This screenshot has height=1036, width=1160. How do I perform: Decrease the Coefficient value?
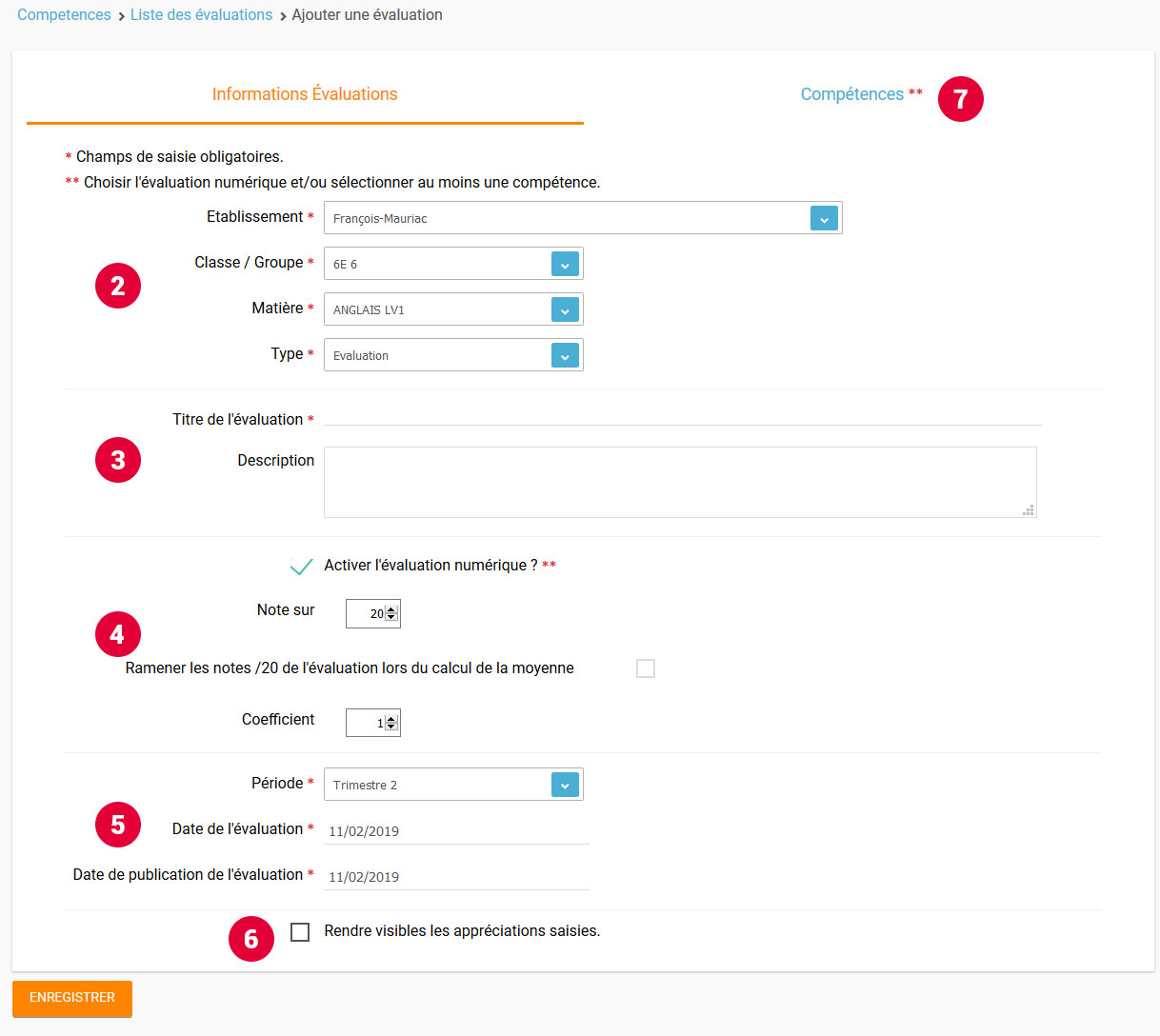(x=390, y=727)
